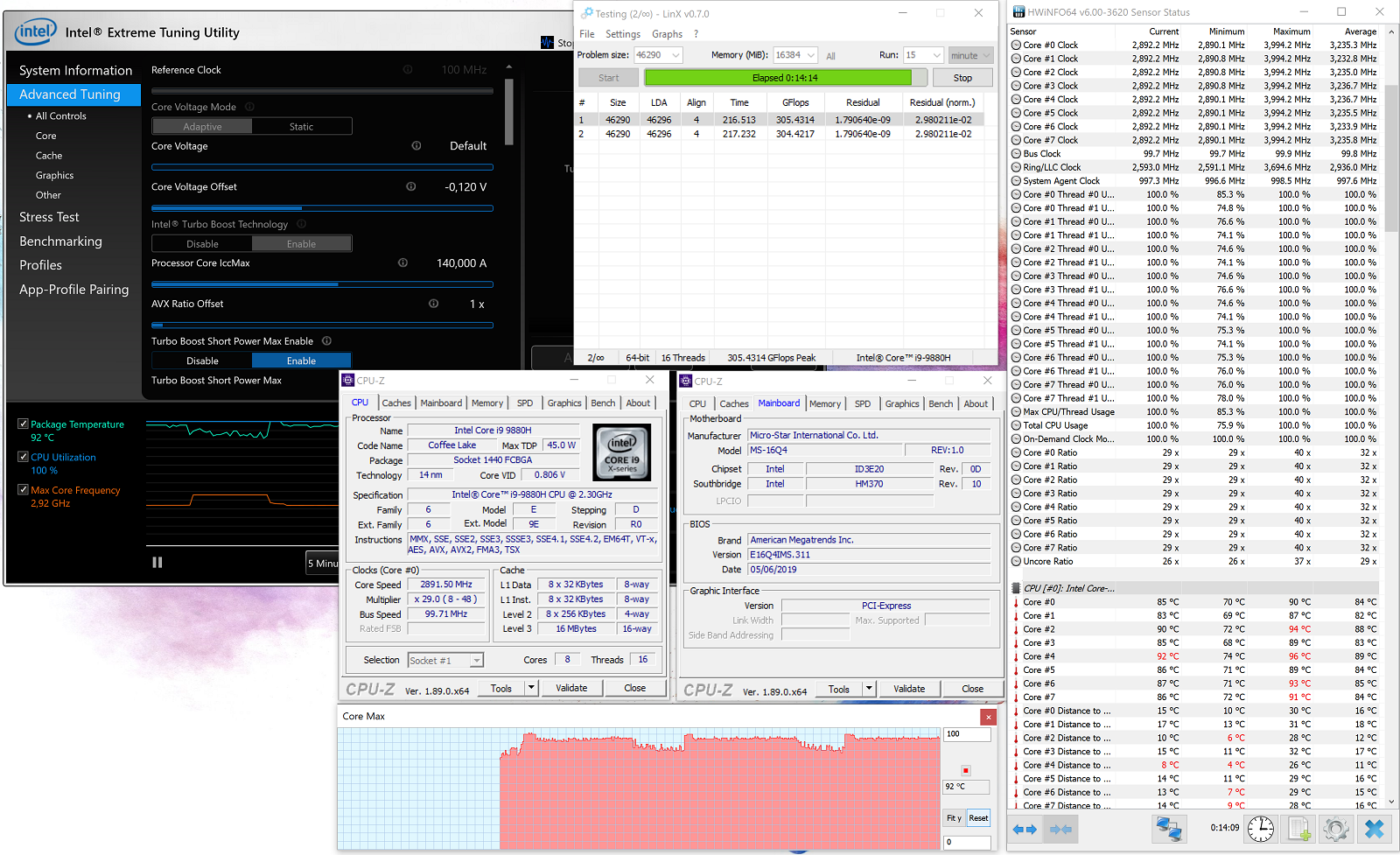The width and height of the screenshot is (1400, 855).
Task: Open HWiNFO sensor settings gear icon
Action: (x=1336, y=828)
